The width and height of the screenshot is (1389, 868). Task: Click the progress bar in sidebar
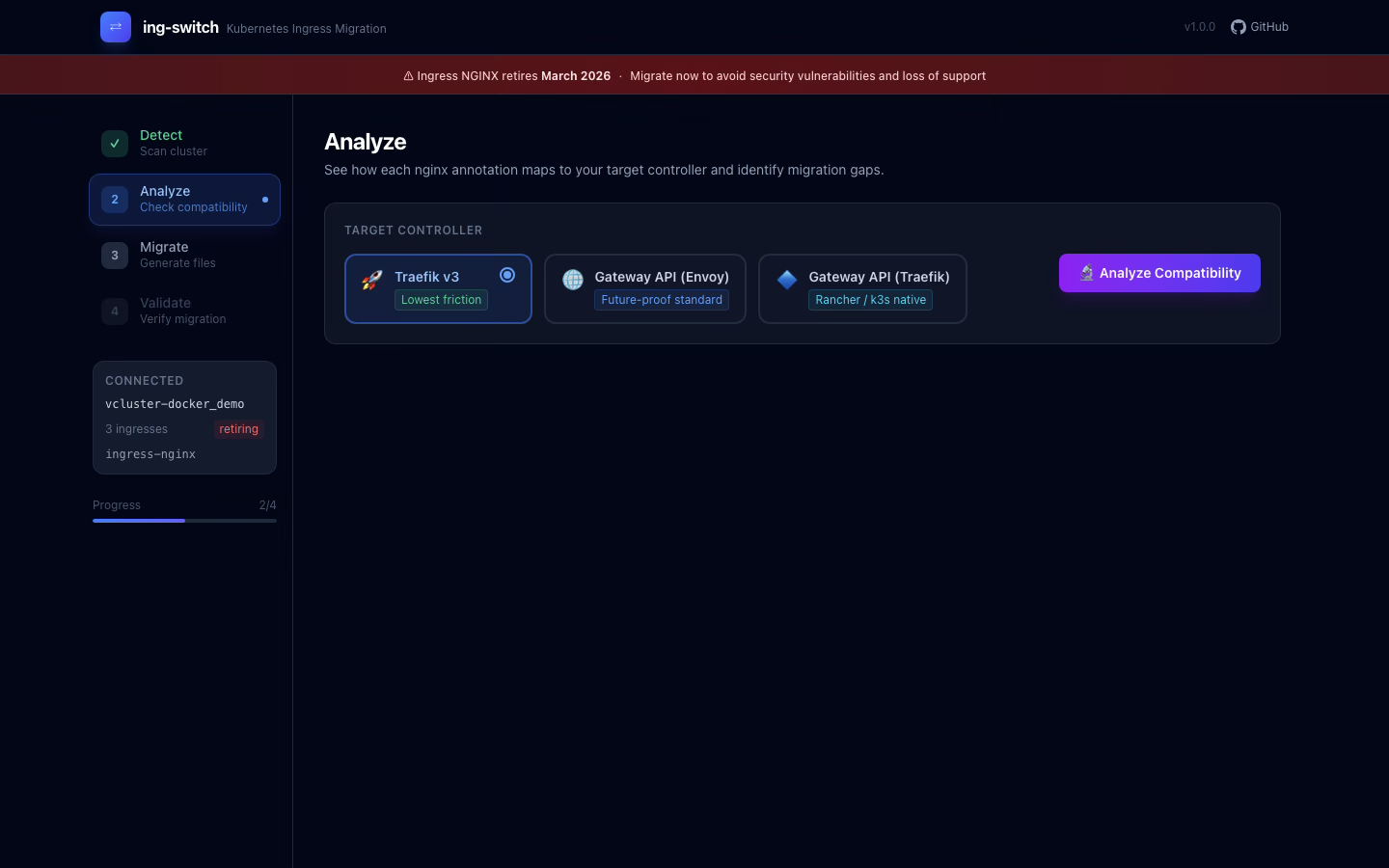click(x=184, y=521)
